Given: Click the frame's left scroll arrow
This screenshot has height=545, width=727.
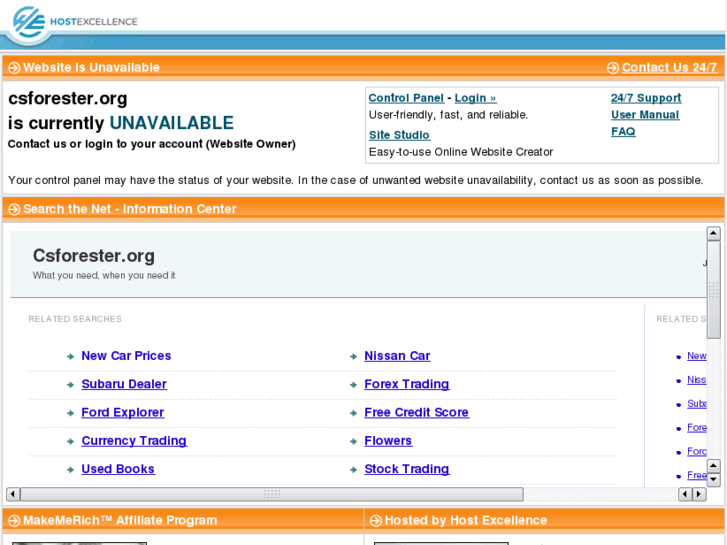Looking at the screenshot, I should [x=13, y=494].
